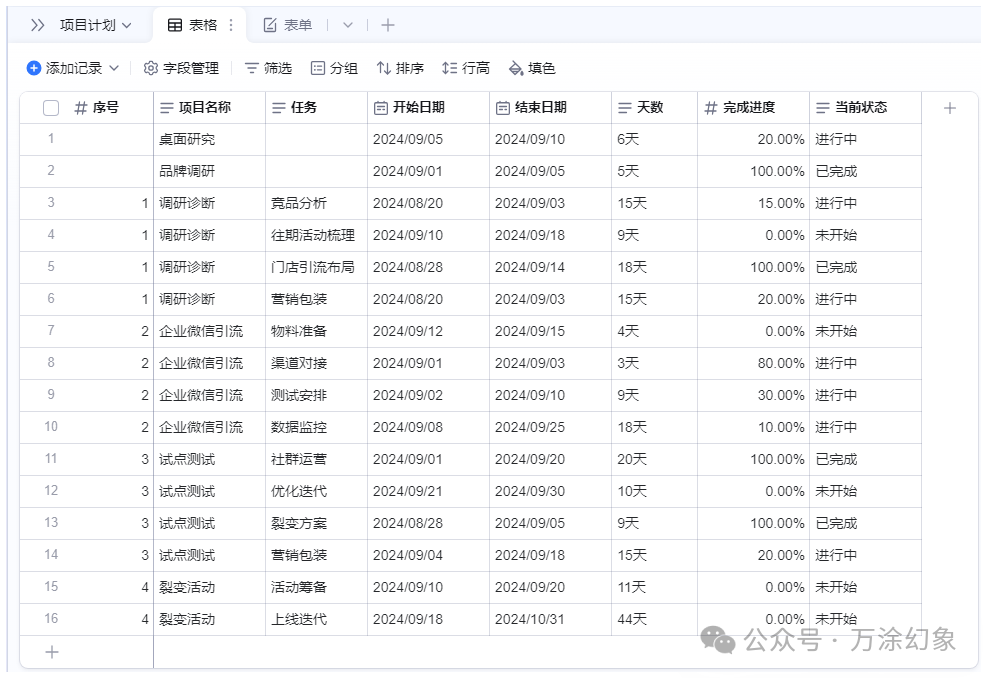The width and height of the screenshot is (987, 678).
Task: Add a new record with the bottom plus button
Action: 50,651
